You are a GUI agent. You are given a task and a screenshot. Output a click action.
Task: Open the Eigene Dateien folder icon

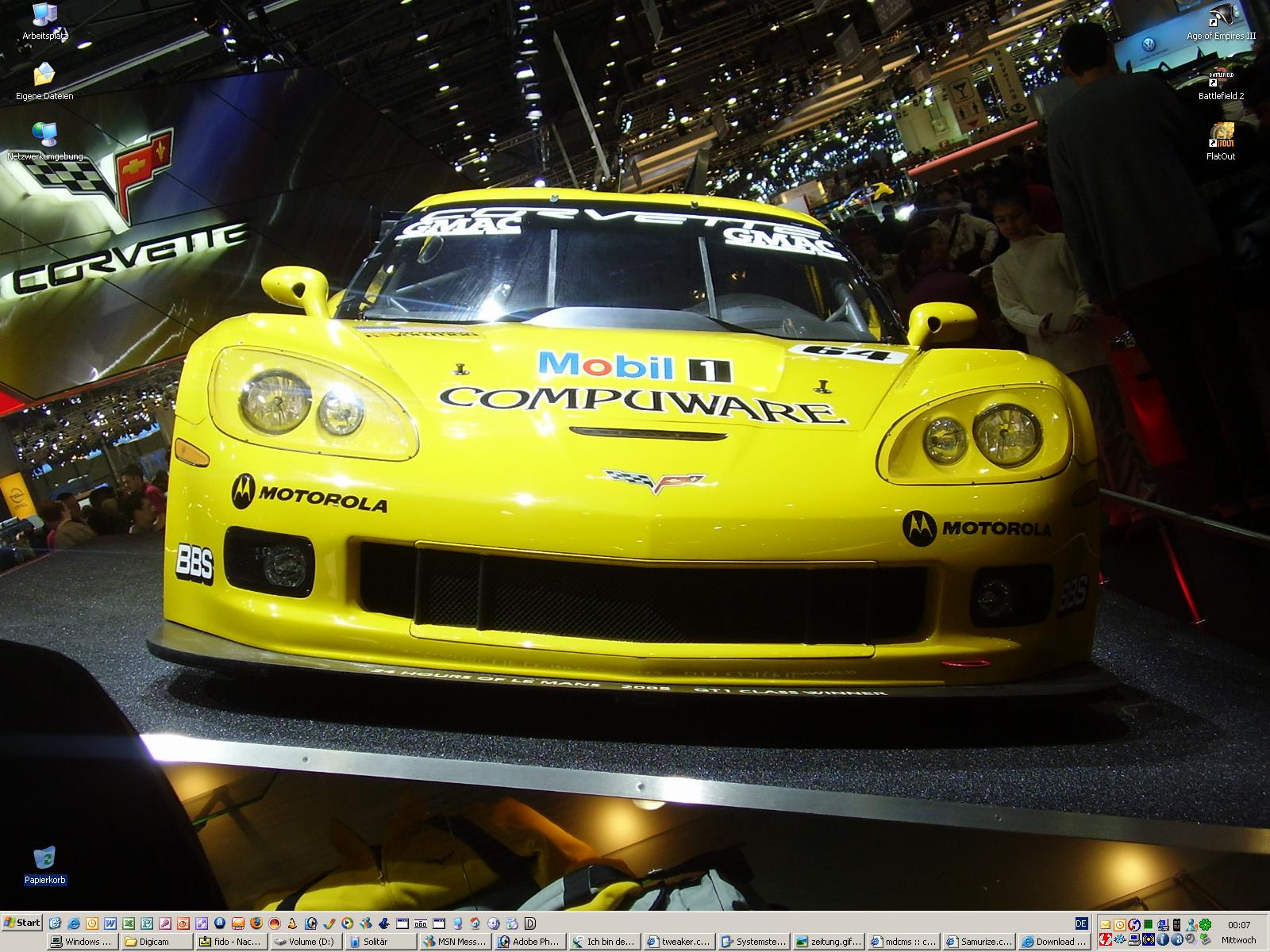44,76
